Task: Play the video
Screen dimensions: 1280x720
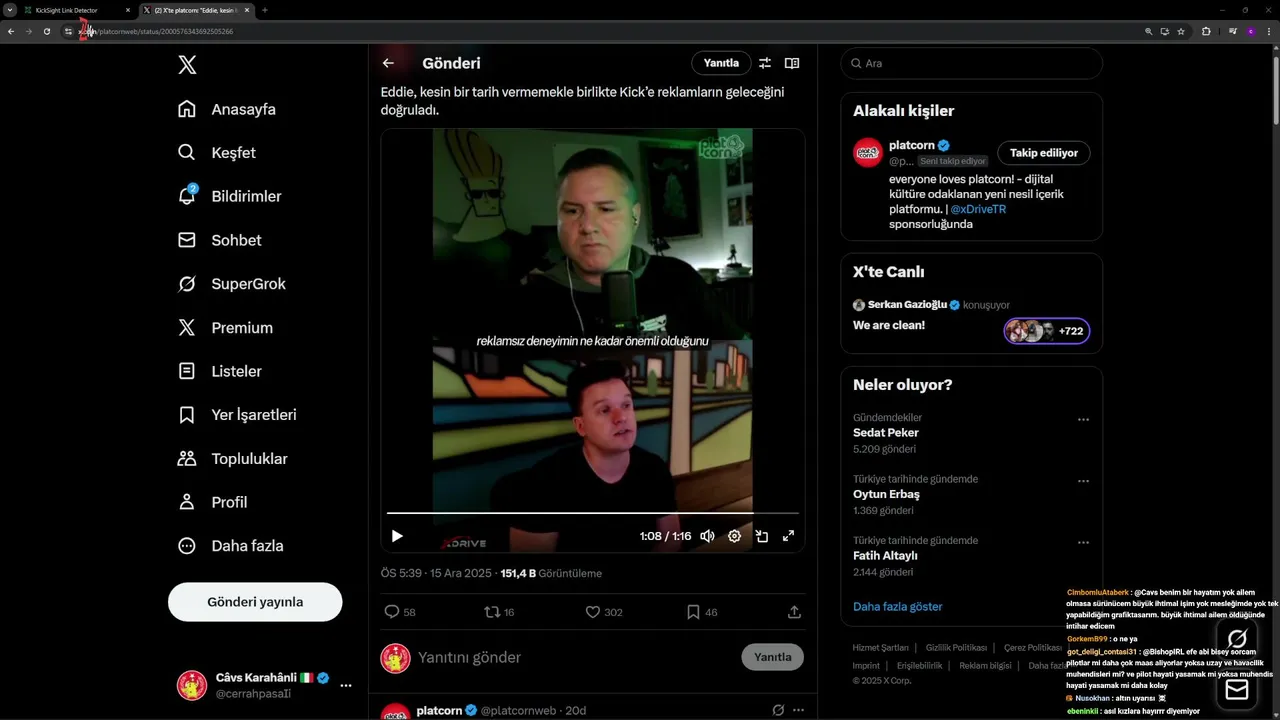Action: 397,536
